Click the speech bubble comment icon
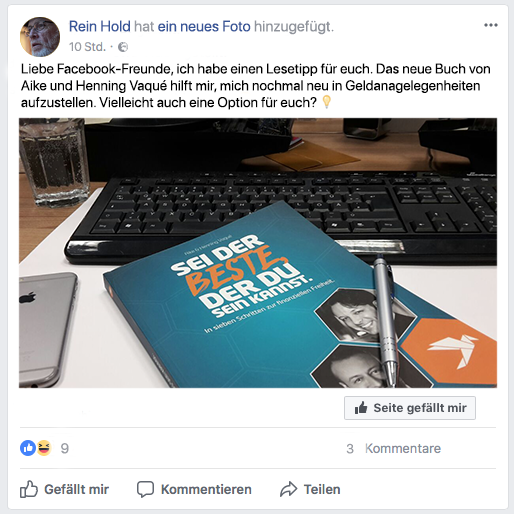This screenshot has width=514, height=514. [x=145, y=489]
